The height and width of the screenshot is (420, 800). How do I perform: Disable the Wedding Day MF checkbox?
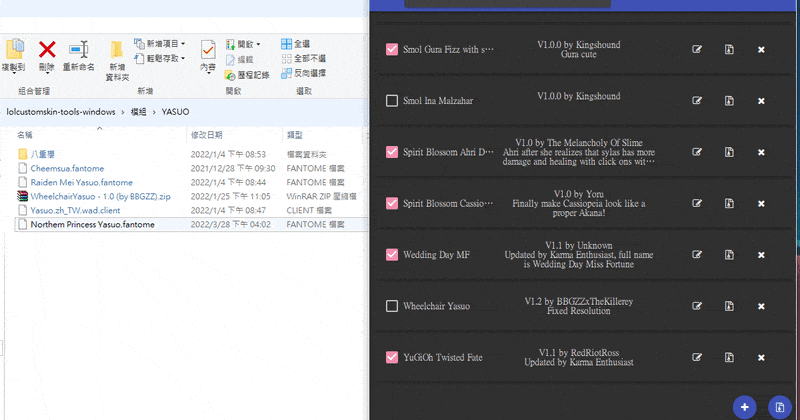click(x=392, y=254)
